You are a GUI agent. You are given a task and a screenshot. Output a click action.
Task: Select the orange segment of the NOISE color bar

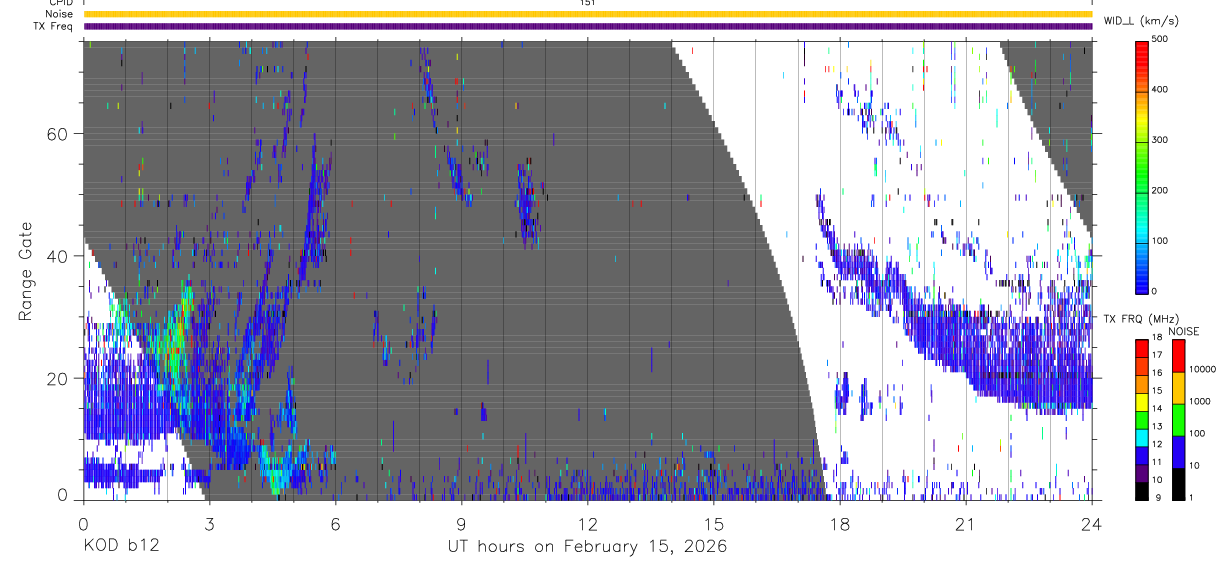click(x=1177, y=388)
